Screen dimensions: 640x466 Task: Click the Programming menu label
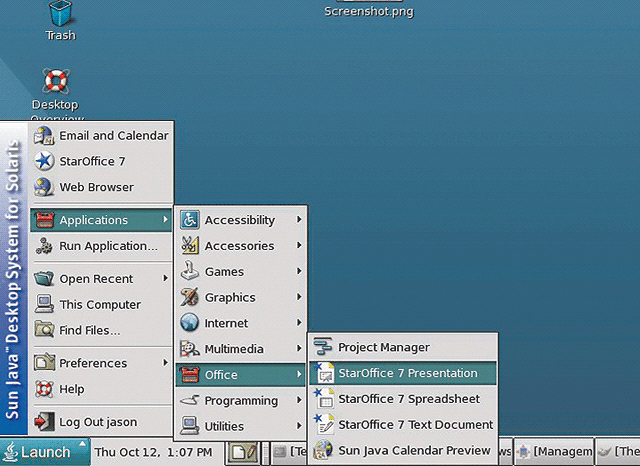tap(241, 401)
